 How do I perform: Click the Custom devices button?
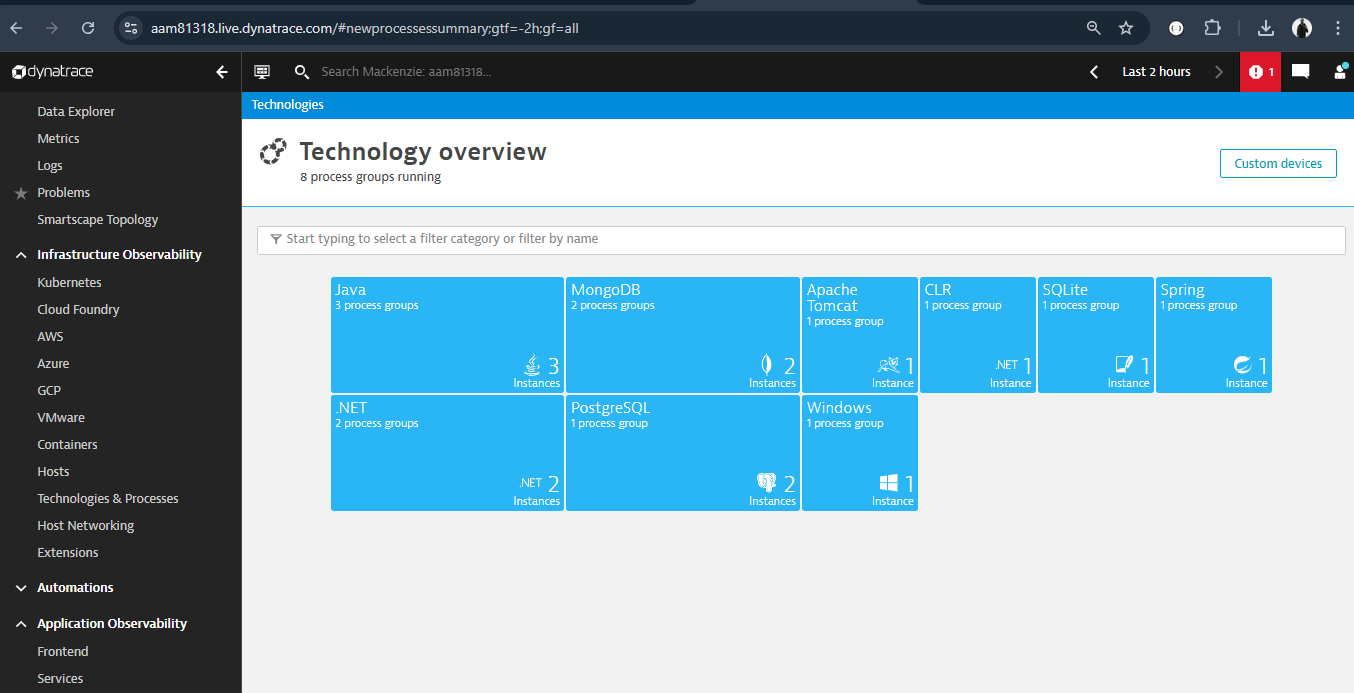[x=1278, y=164]
